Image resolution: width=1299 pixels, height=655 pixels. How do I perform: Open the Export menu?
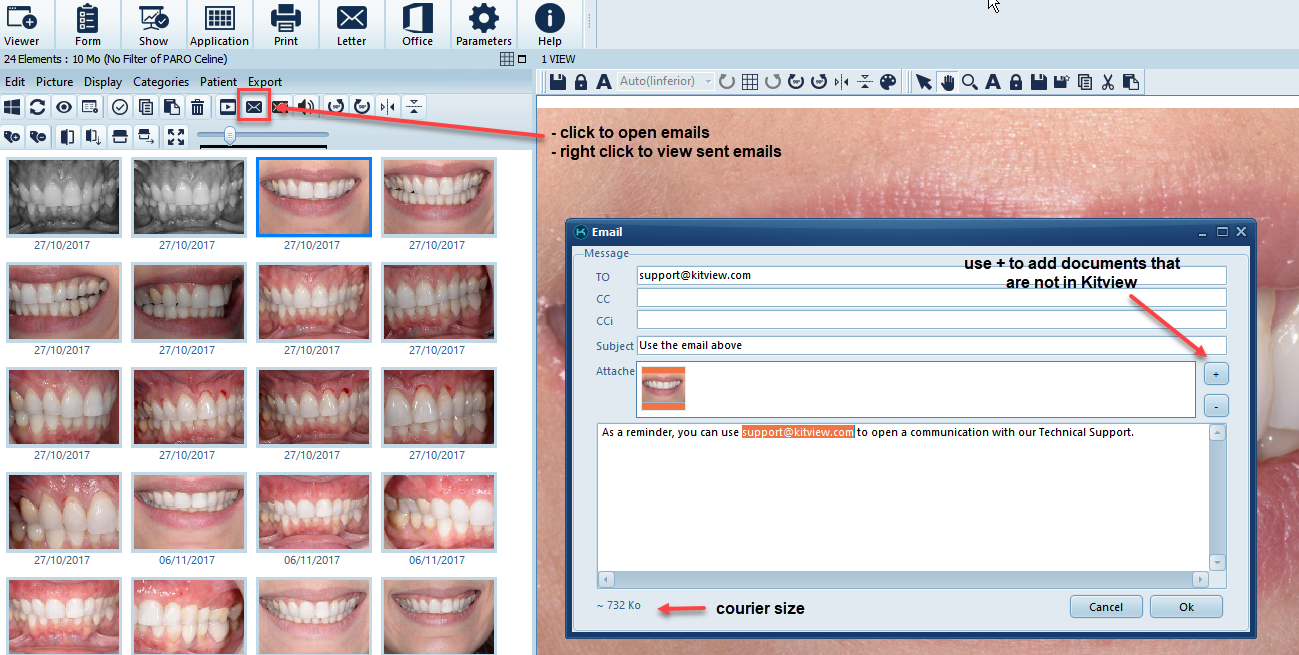pos(265,82)
